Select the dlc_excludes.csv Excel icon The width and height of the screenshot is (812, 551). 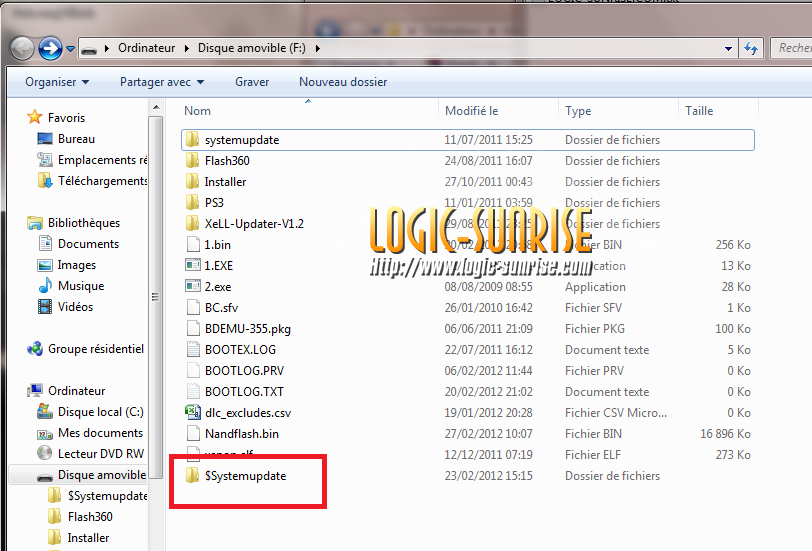coord(193,412)
